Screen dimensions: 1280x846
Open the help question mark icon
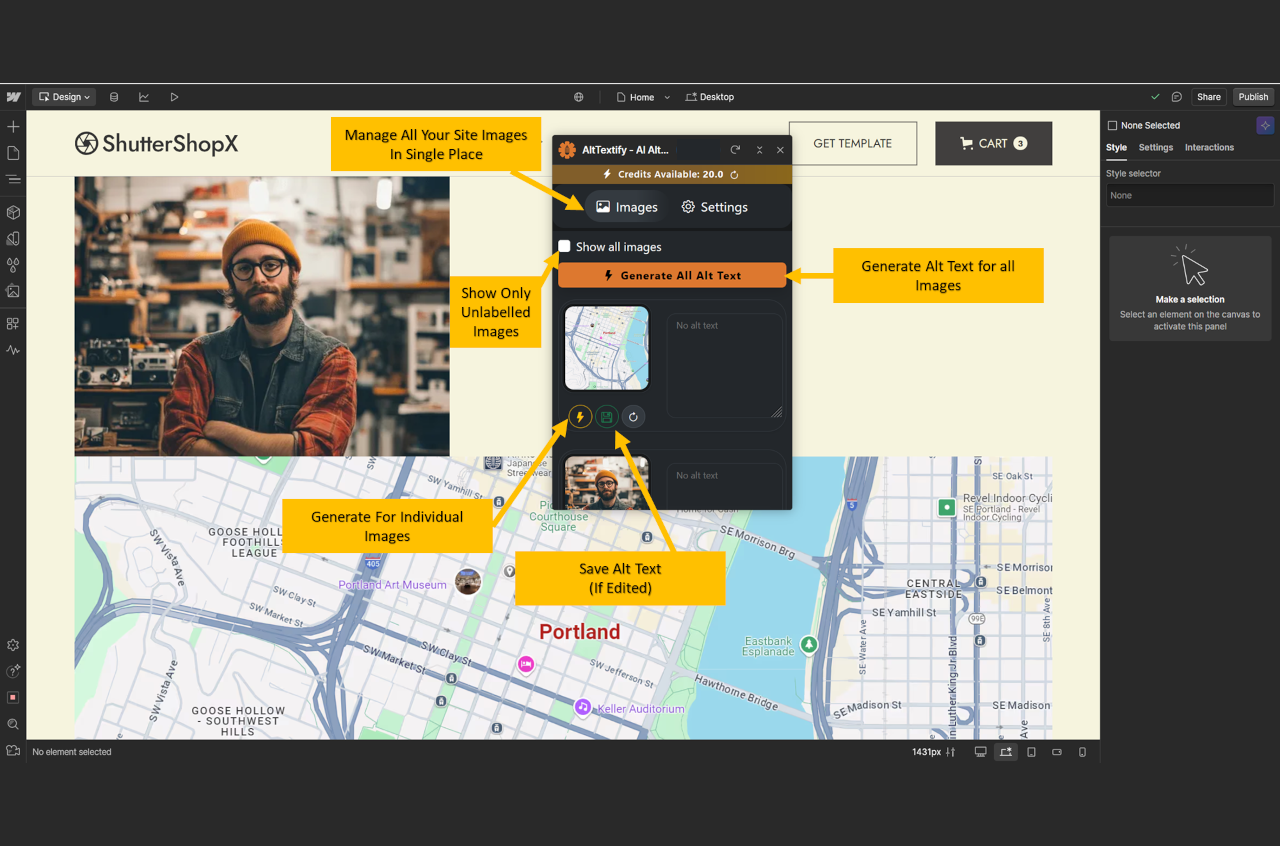[13, 671]
